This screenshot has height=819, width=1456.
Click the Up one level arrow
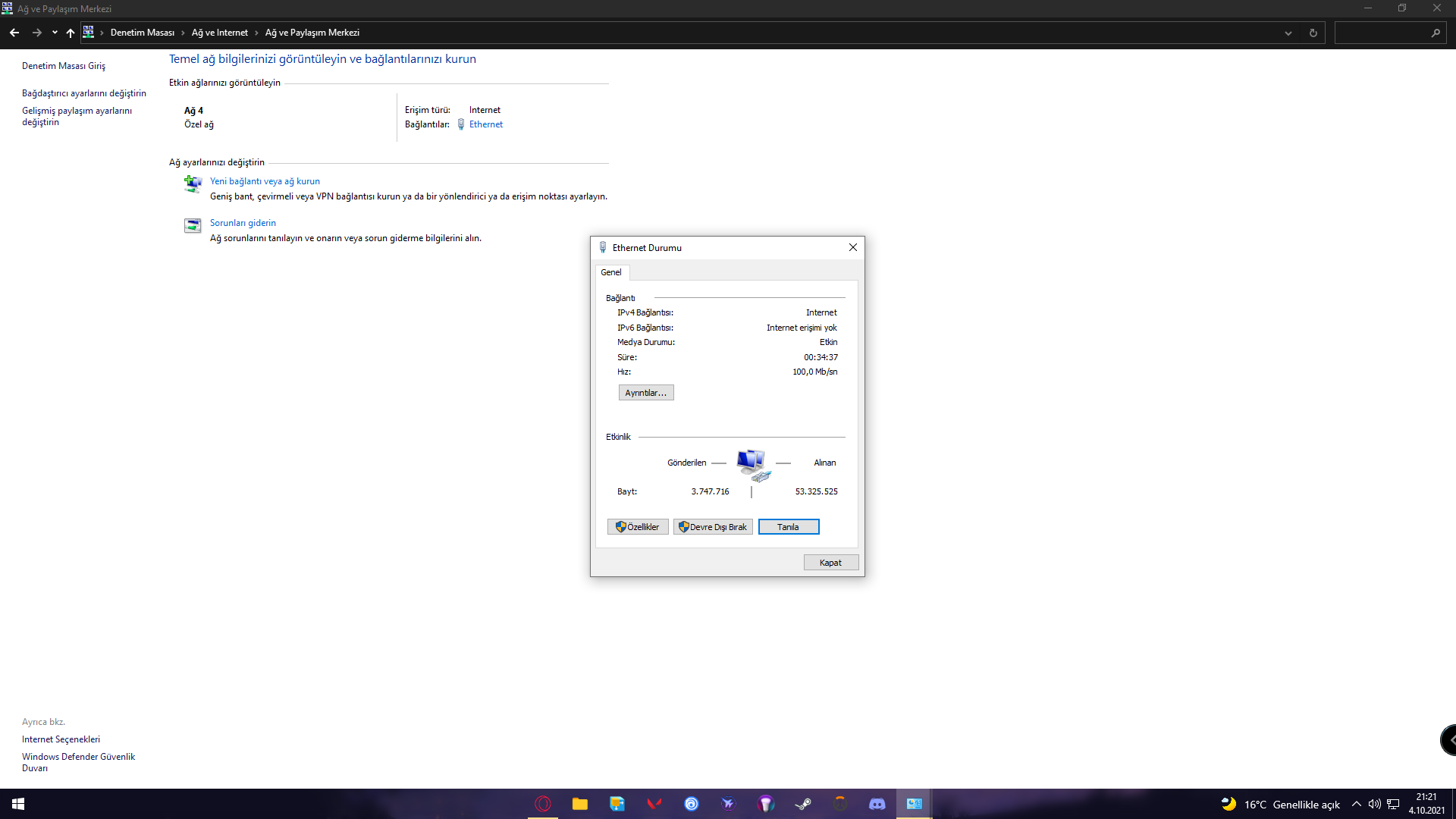click(71, 33)
